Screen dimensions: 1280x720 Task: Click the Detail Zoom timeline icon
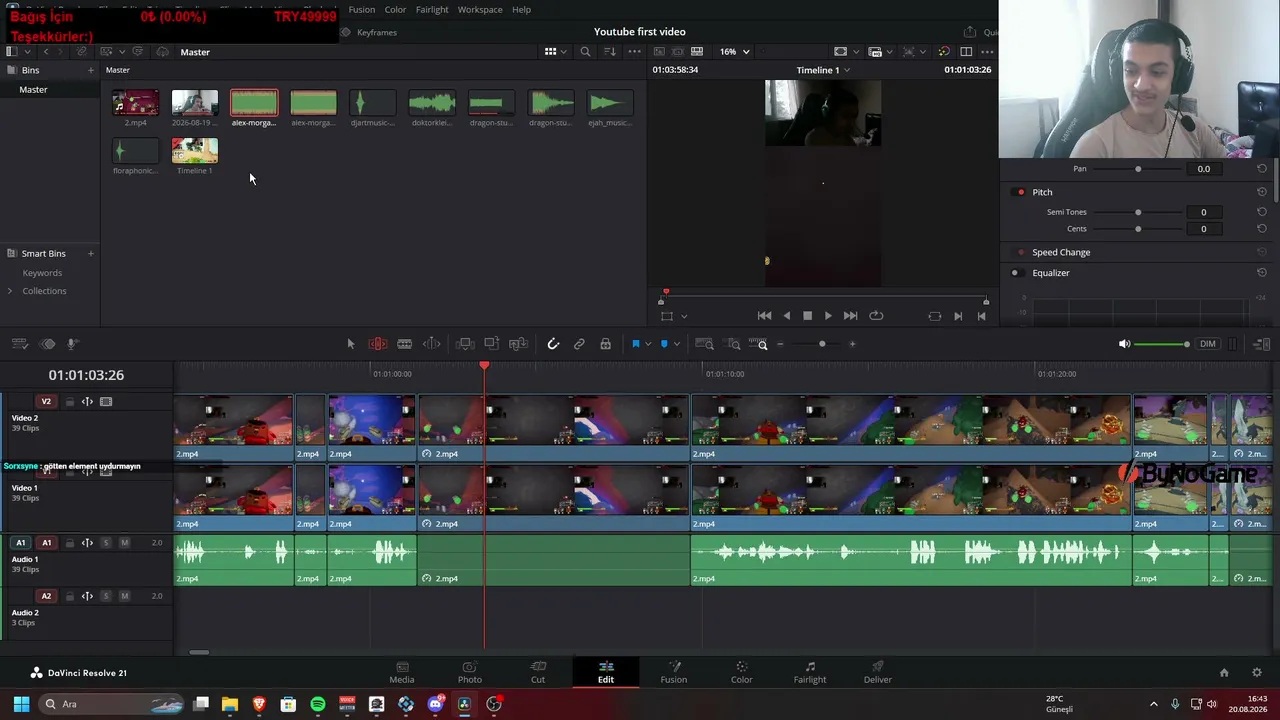pos(734,344)
